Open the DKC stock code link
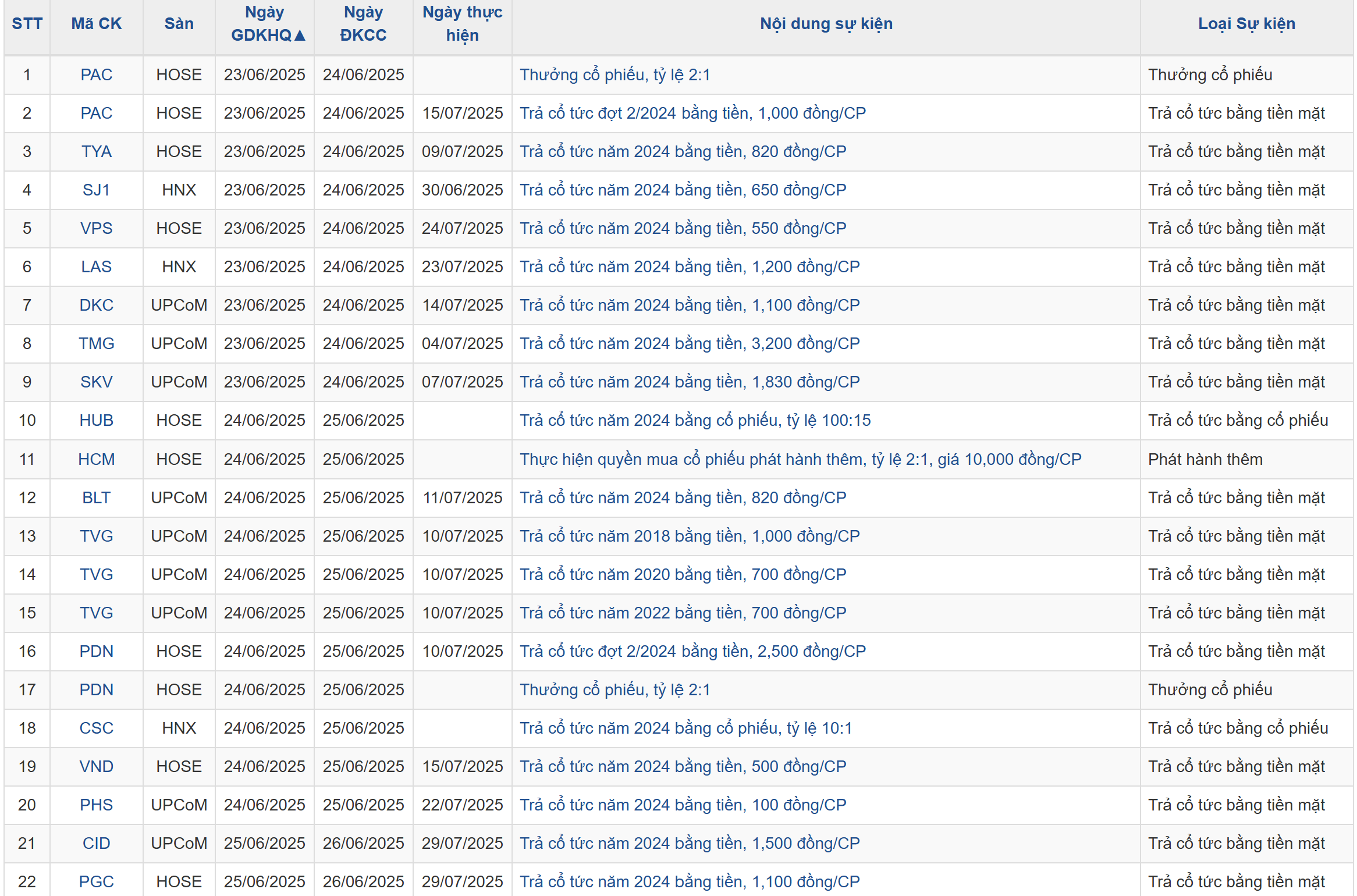The width and height of the screenshot is (1357, 896). point(97,305)
